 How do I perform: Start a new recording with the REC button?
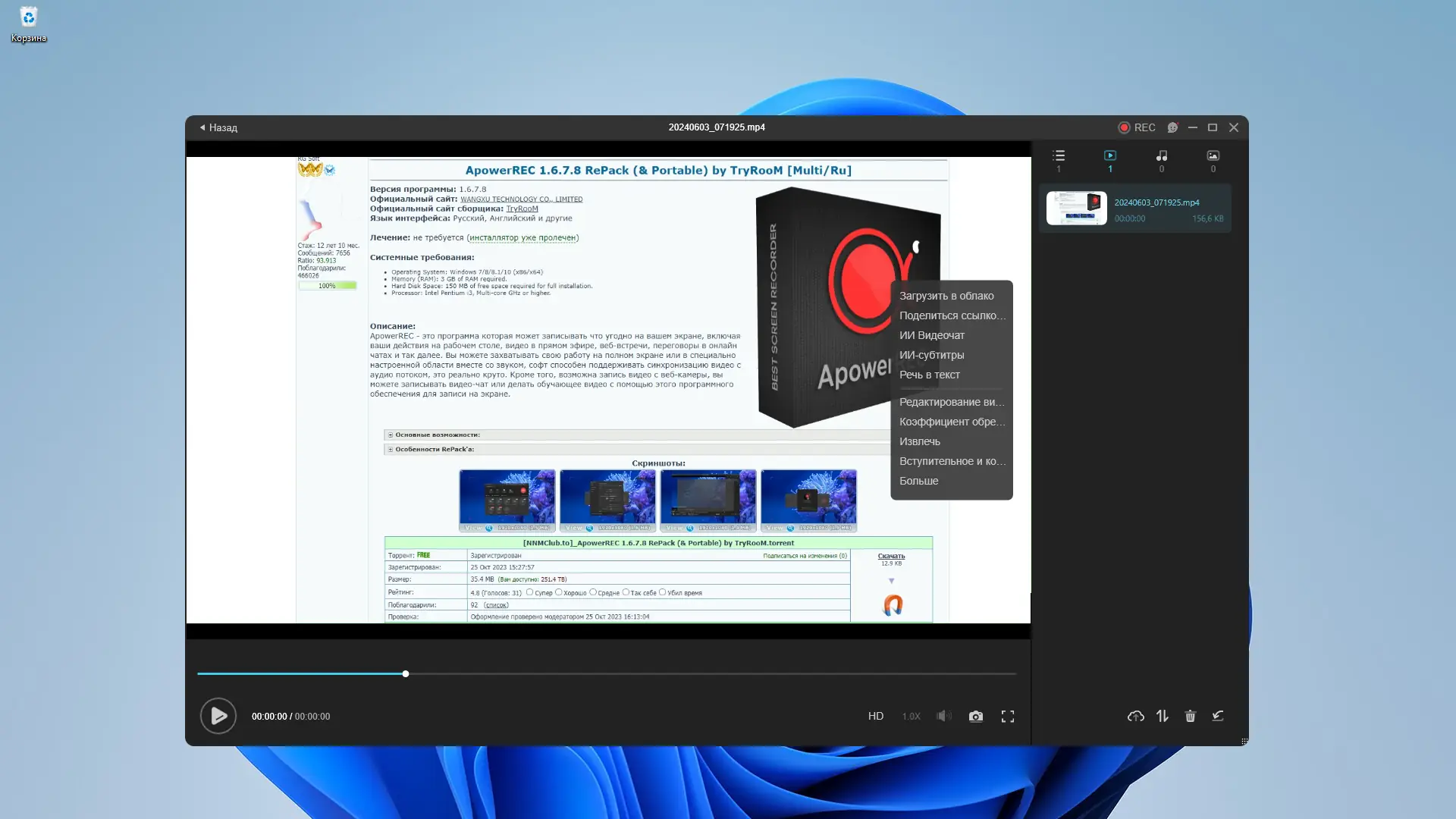(1137, 127)
